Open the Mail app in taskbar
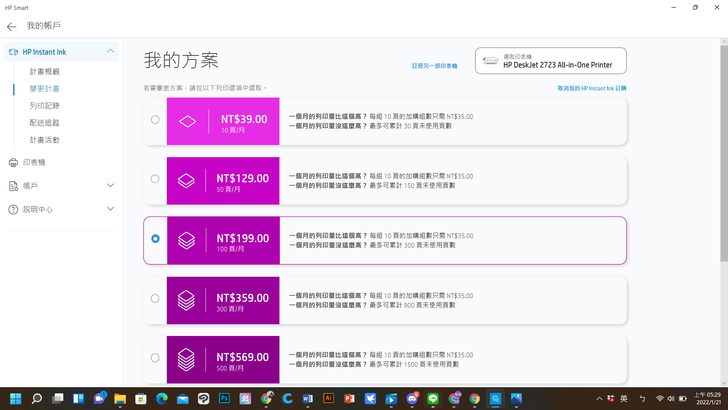This screenshot has width=728, height=410. pyautogui.click(x=182, y=398)
